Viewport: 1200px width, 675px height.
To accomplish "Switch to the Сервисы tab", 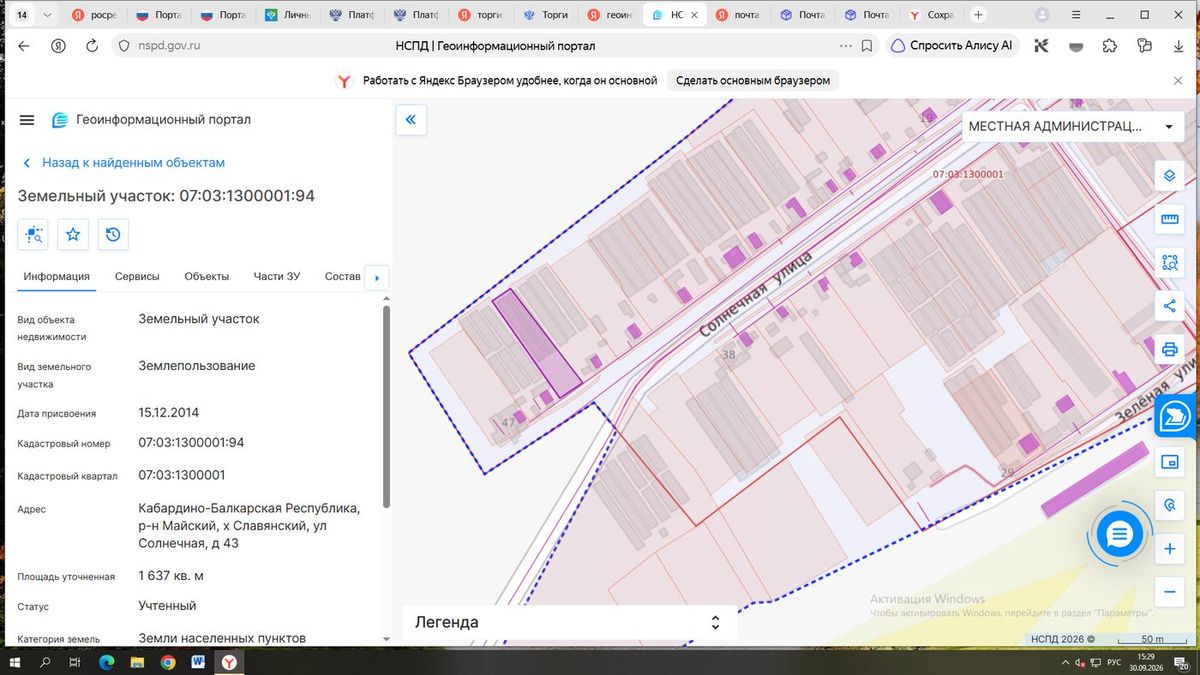I will coord(137,276).
